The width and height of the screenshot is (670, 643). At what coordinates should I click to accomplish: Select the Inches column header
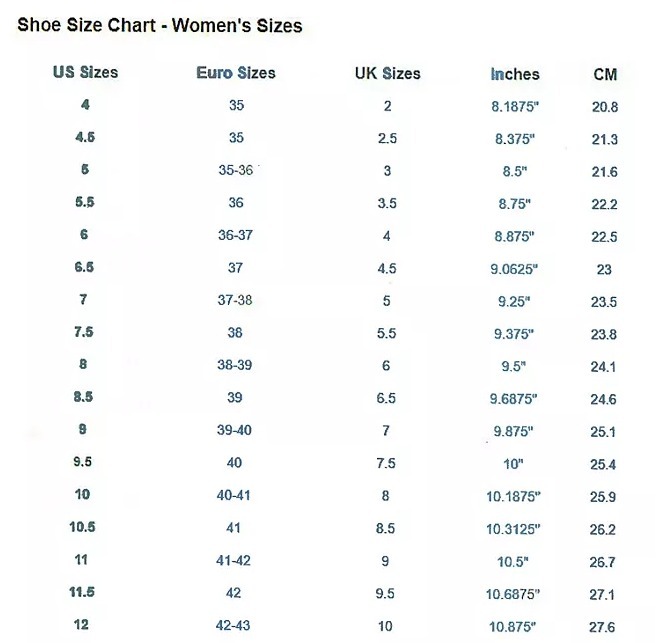point(515,75)
